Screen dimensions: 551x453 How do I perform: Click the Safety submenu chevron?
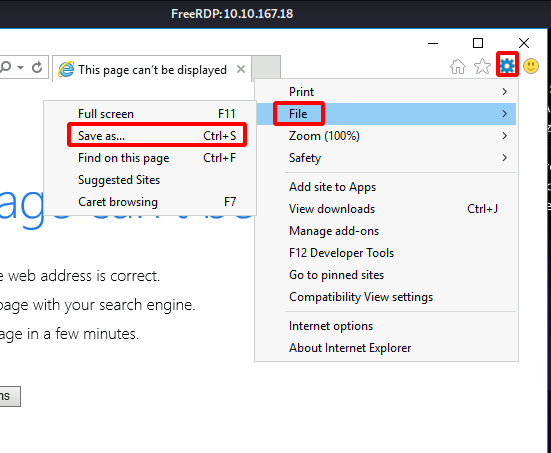[505, 158]
